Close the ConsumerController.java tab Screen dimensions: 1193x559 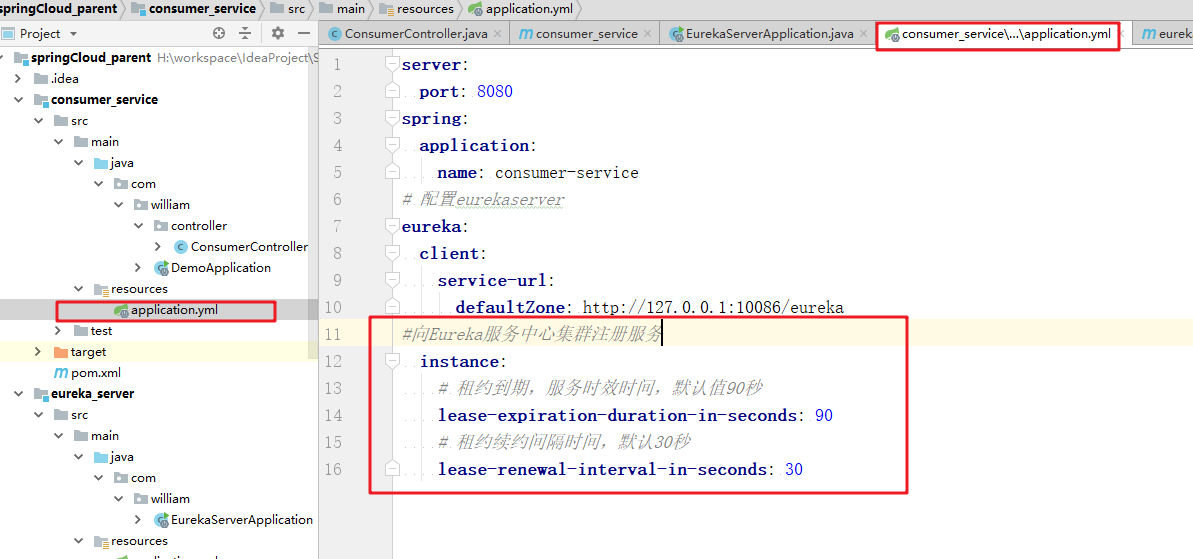[x=498, y=33]
